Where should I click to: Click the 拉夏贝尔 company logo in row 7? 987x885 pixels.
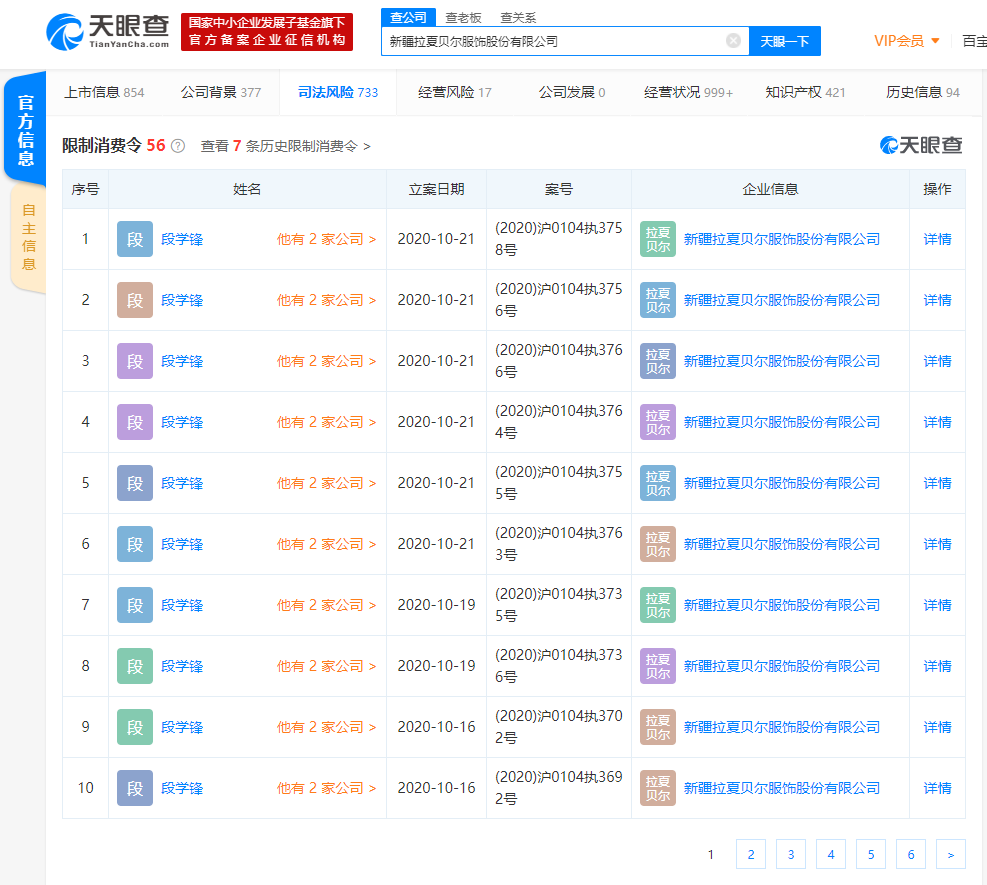pos(658,606)
